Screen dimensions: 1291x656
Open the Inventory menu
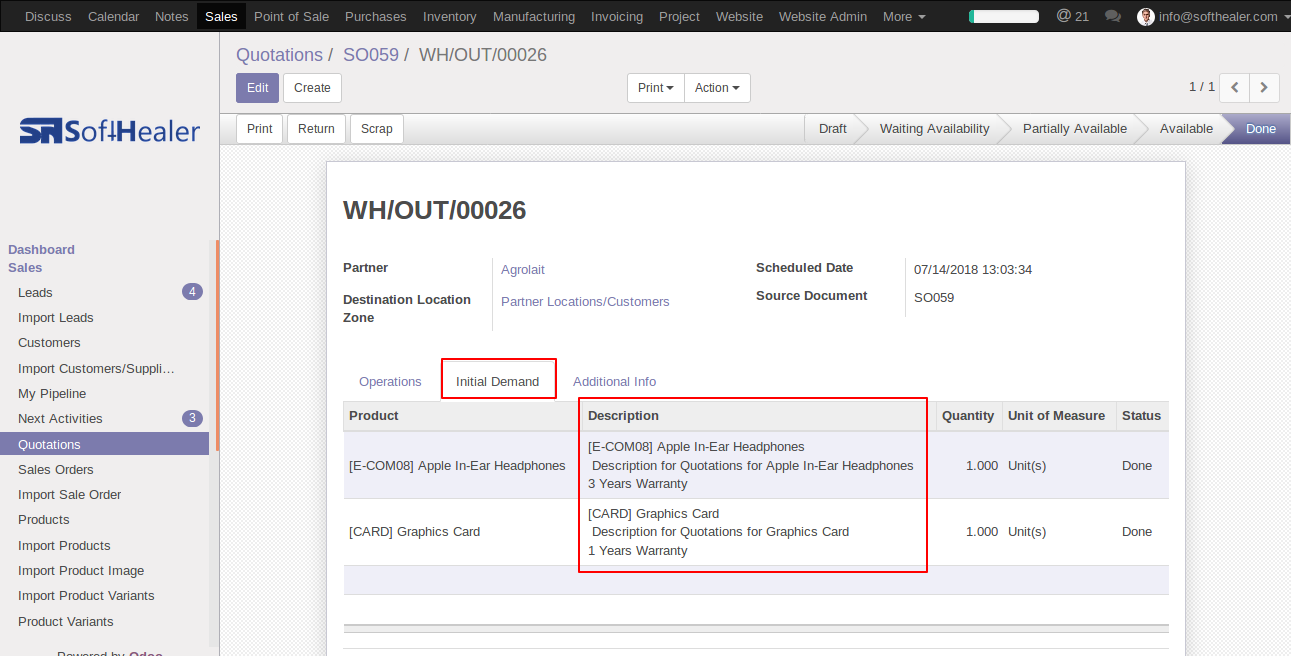tap(449, 16)
